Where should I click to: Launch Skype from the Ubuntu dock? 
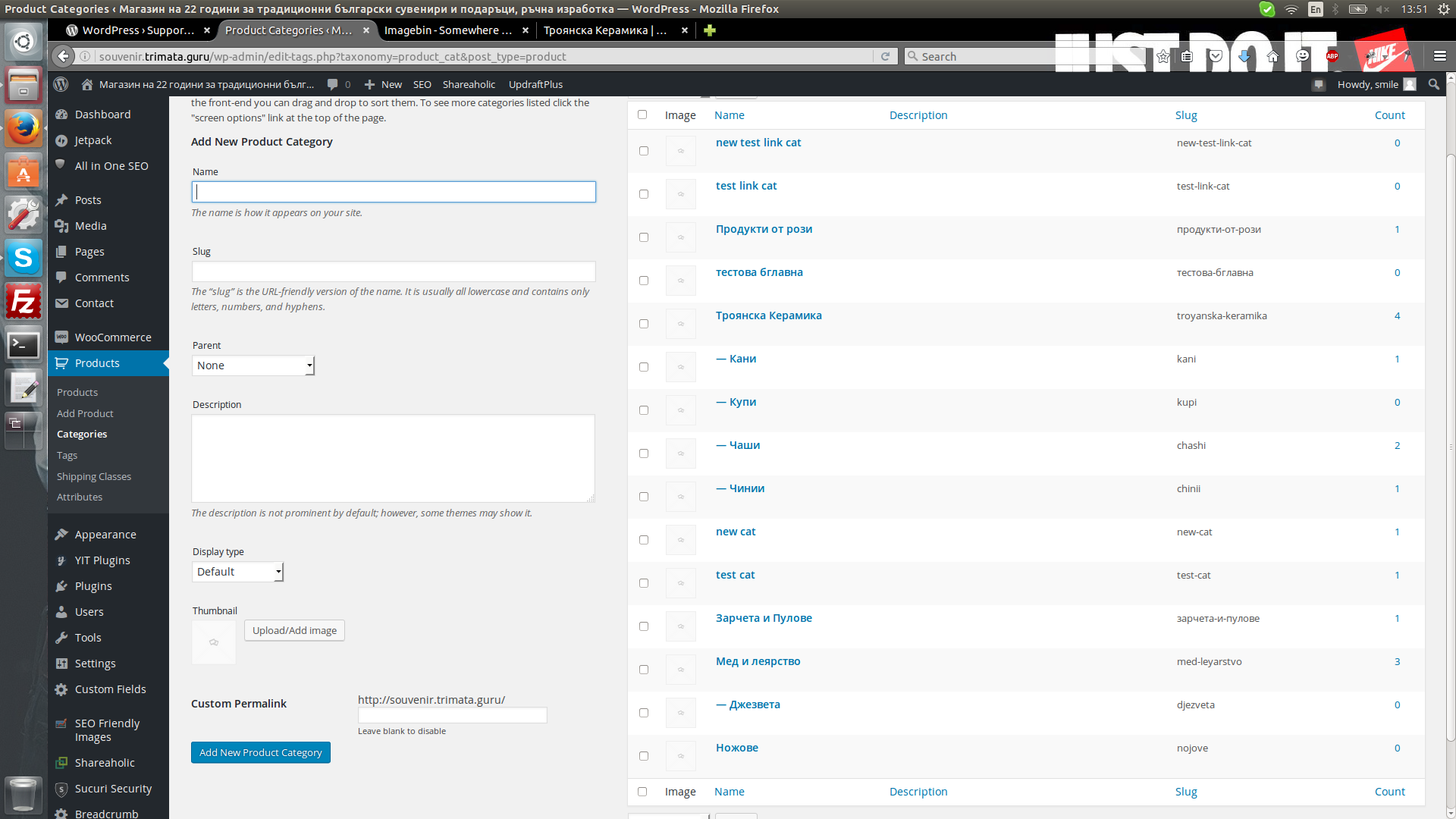24,258
